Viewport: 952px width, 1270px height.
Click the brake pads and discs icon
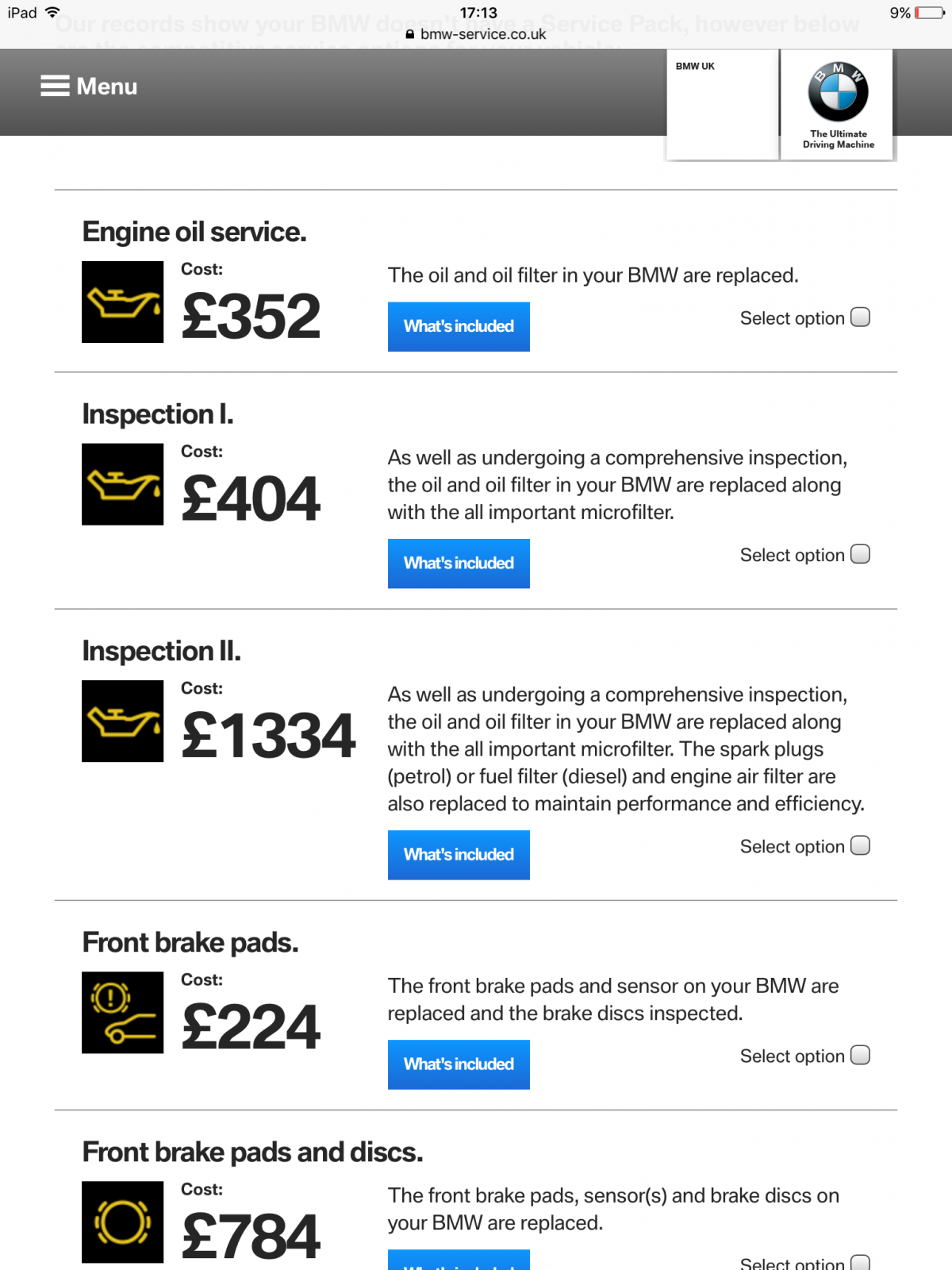[122, 1222]
